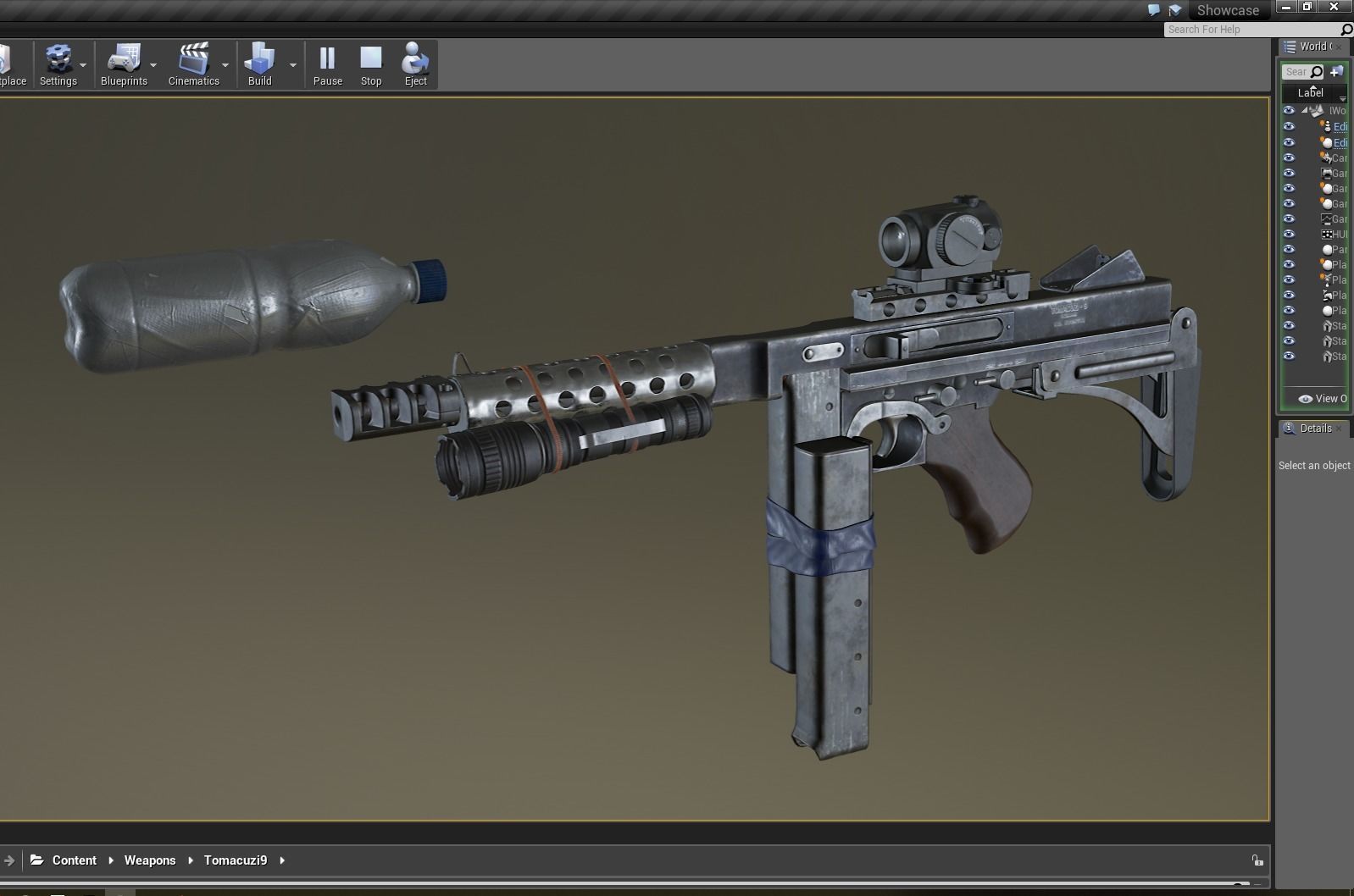Toggle visibility eye of the Par row
The image size is (1354, 896).
[1289, 250]
